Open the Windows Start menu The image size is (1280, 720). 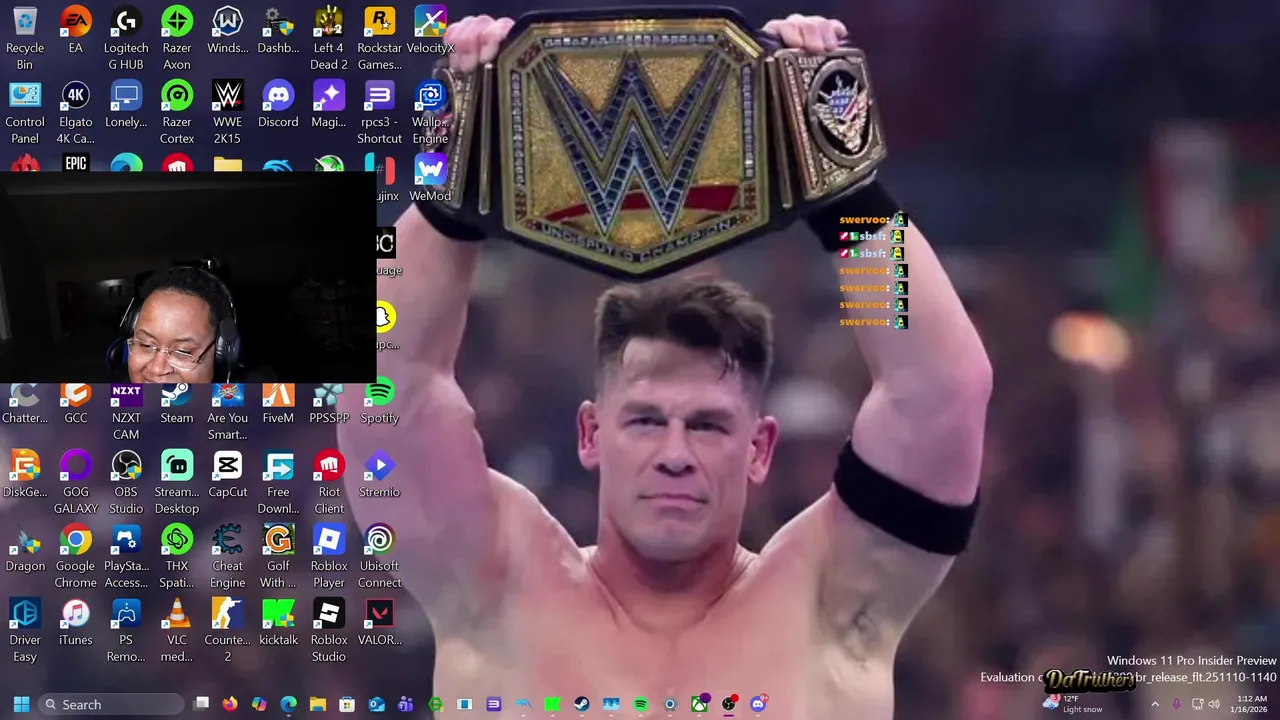click(21, 704)
